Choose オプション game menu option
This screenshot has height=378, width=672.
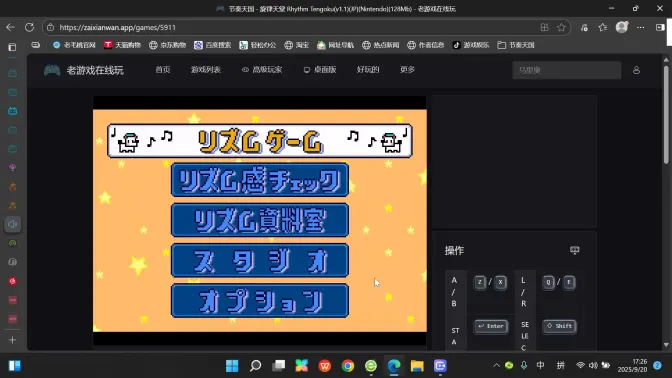coord(260,301)
